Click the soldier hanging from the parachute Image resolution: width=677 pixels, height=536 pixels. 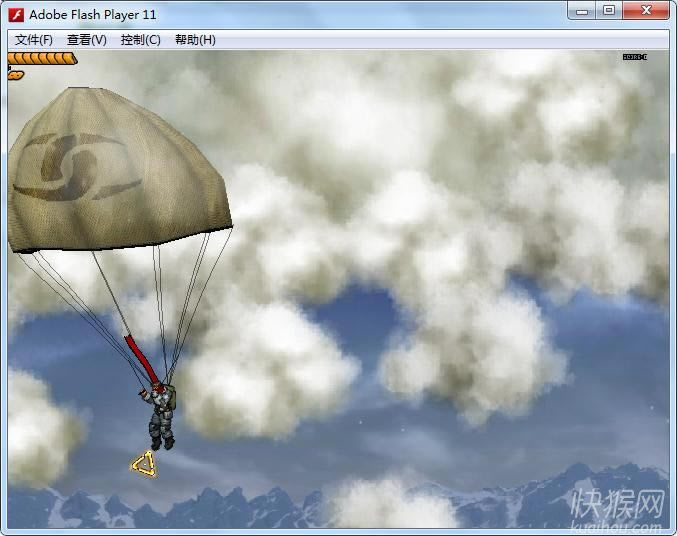tap(160, 415)
